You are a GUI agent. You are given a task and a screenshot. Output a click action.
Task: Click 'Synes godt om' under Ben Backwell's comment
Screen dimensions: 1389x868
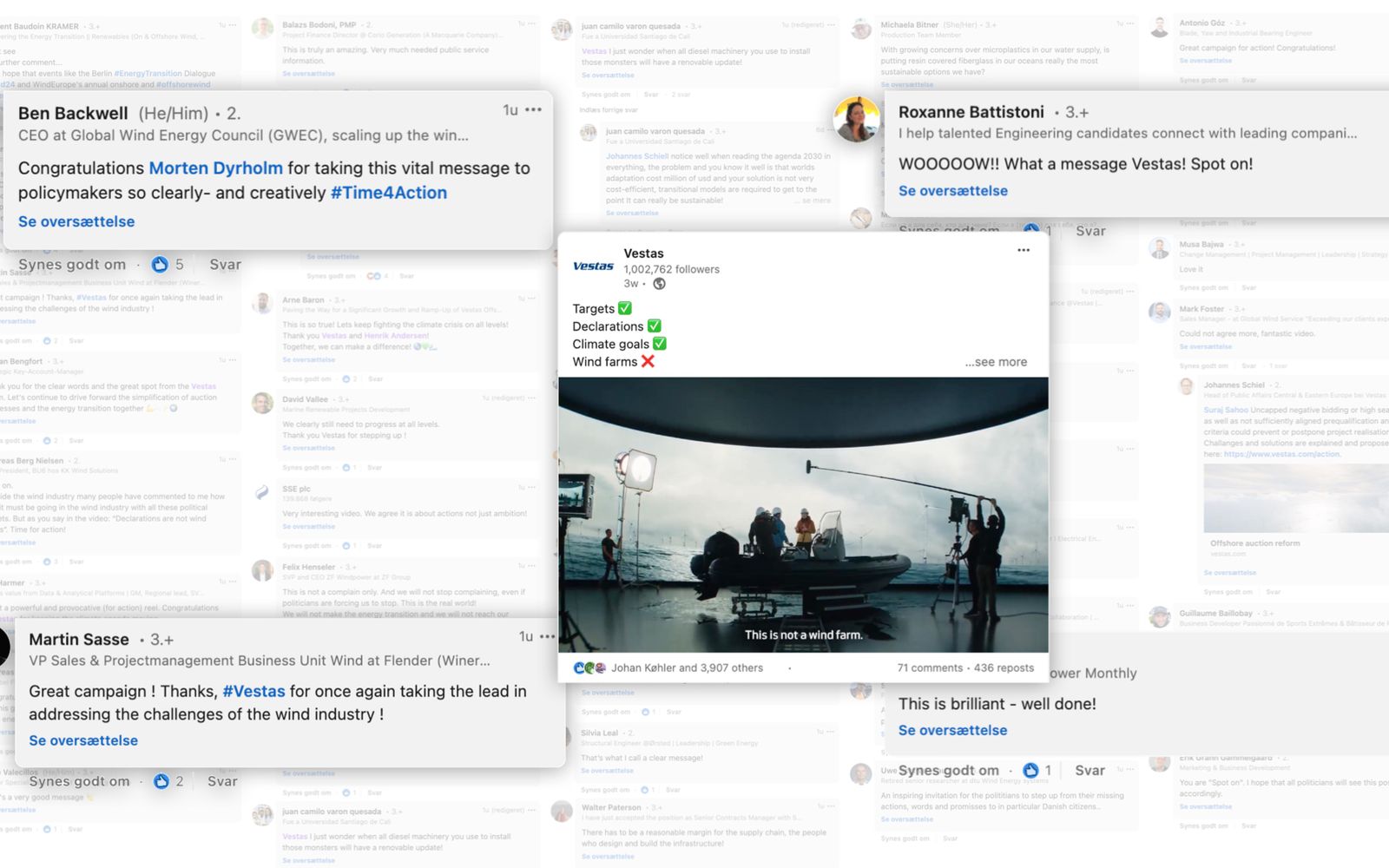coord(72,265)
